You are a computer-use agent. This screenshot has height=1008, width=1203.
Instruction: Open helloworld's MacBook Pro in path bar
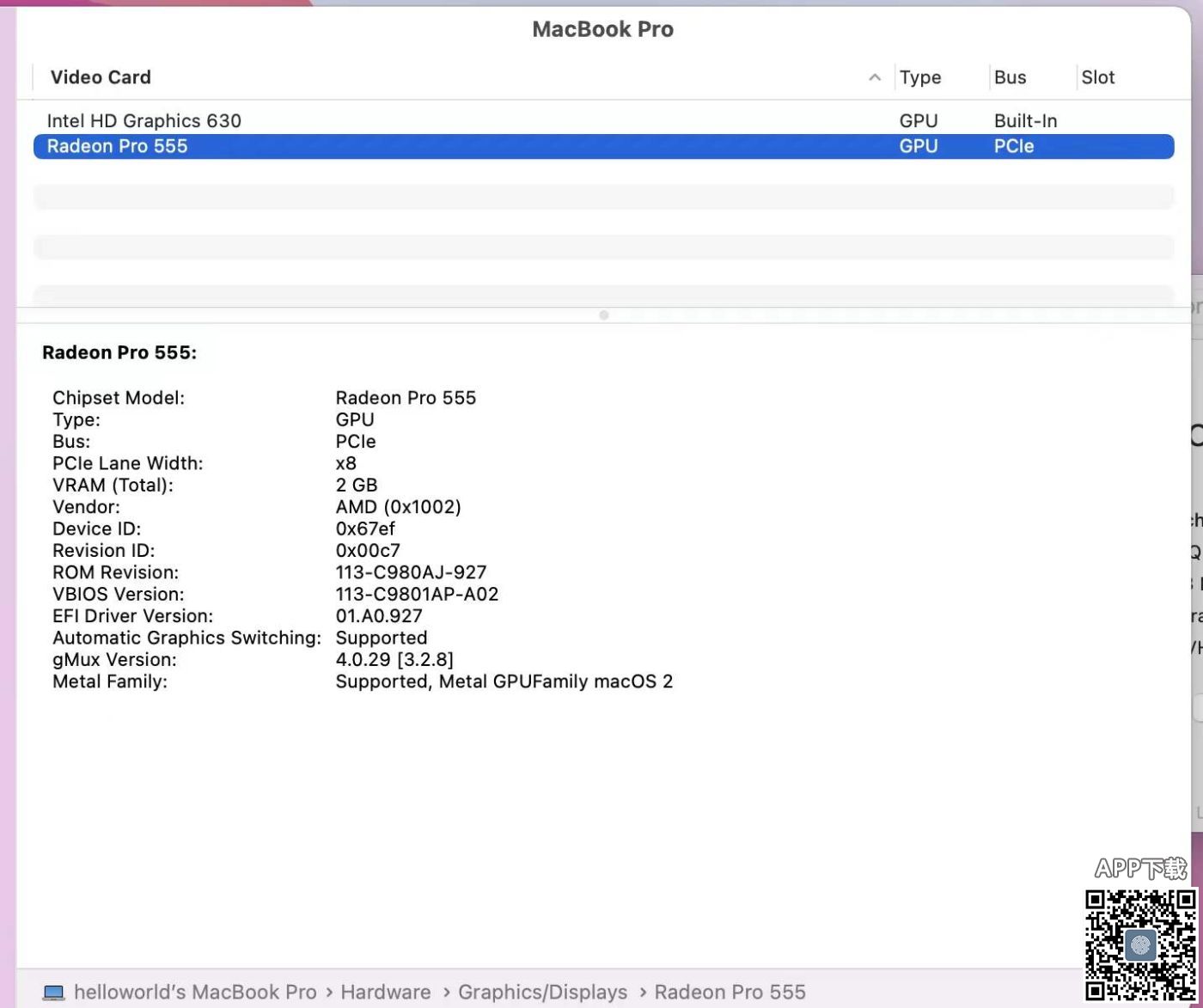[195, 993]
